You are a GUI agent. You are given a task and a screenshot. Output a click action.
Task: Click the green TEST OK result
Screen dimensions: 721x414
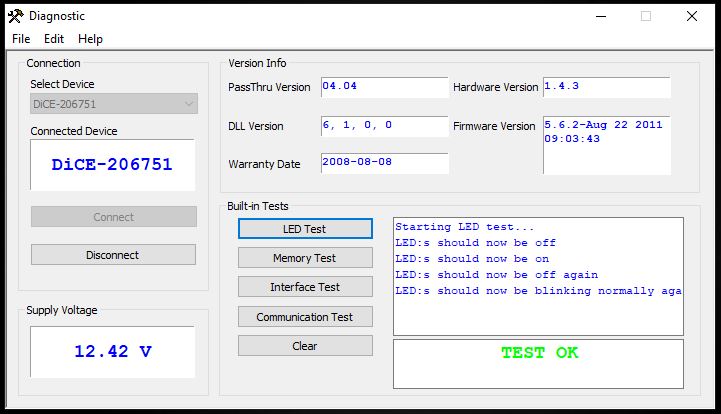click(x=539, y=353)
